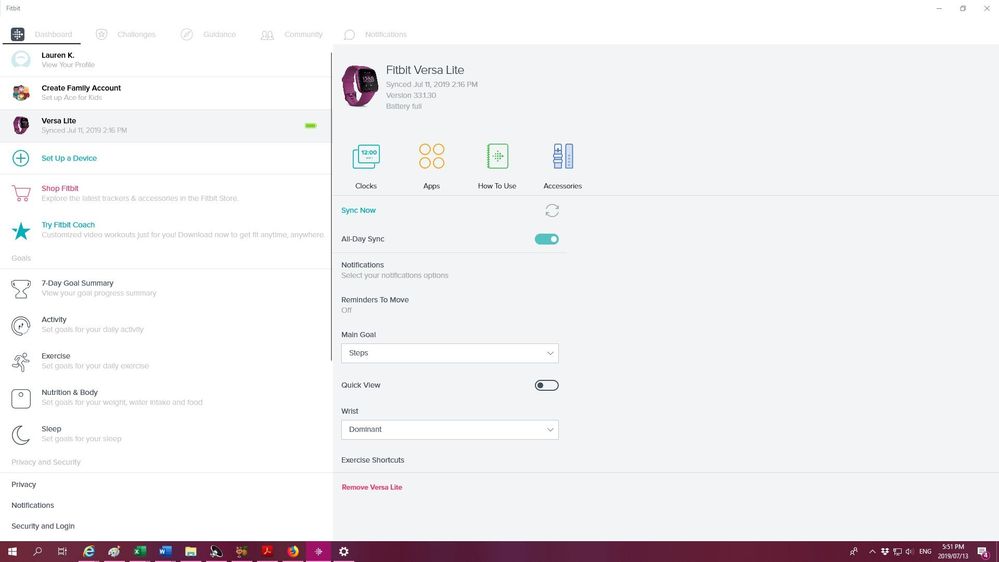Open the Apps gallery icon
The image size is (999, 562).
click(431, 156)
